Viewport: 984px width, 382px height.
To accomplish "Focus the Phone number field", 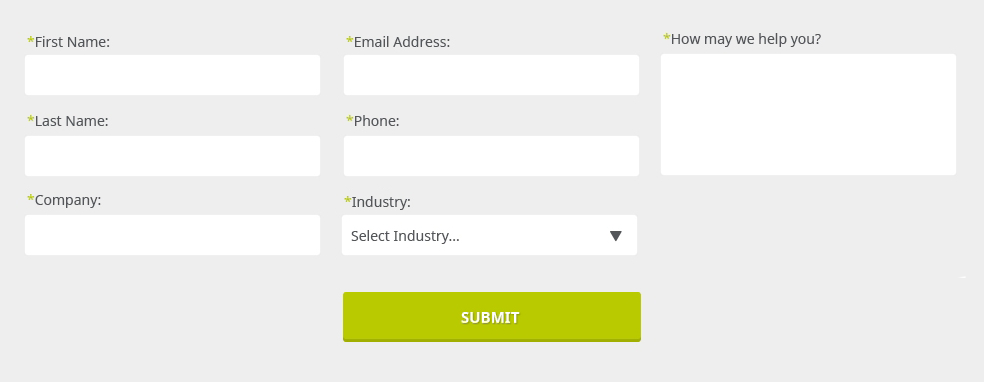I will (x=491, y=156).
